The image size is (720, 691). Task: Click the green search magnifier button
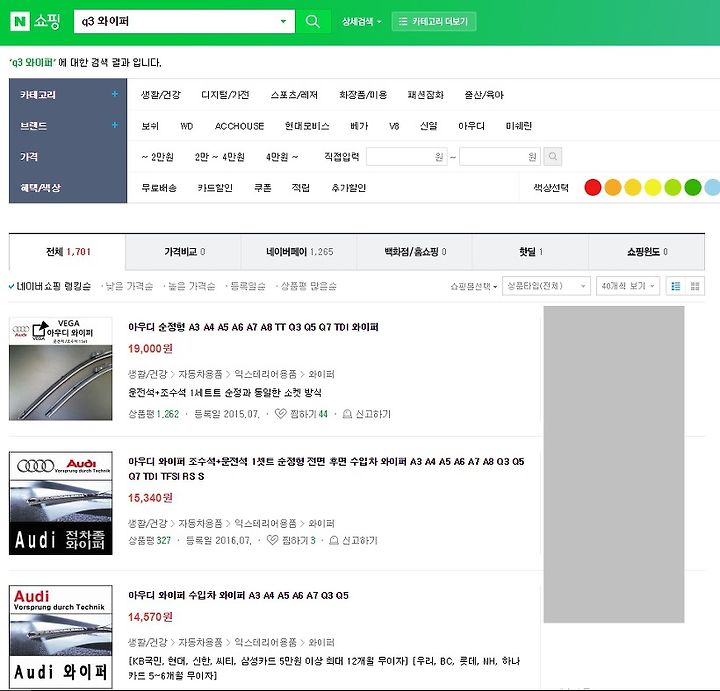313,21
